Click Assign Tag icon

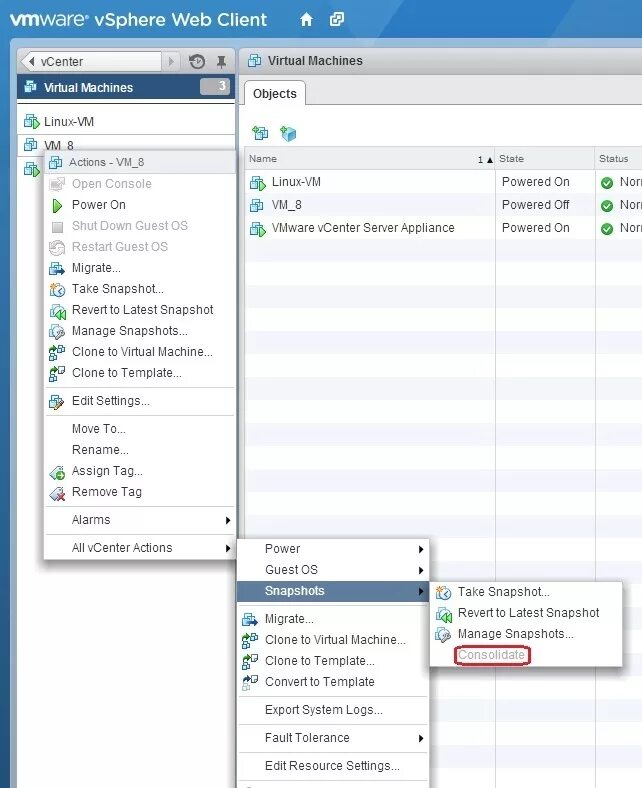point(57,472)
